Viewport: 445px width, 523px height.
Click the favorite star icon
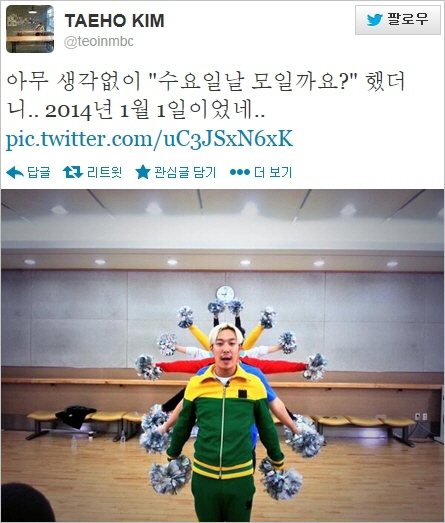143,172
